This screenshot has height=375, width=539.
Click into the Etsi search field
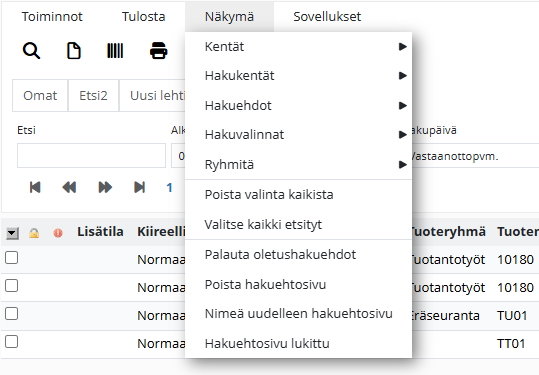tap(91, 155)
